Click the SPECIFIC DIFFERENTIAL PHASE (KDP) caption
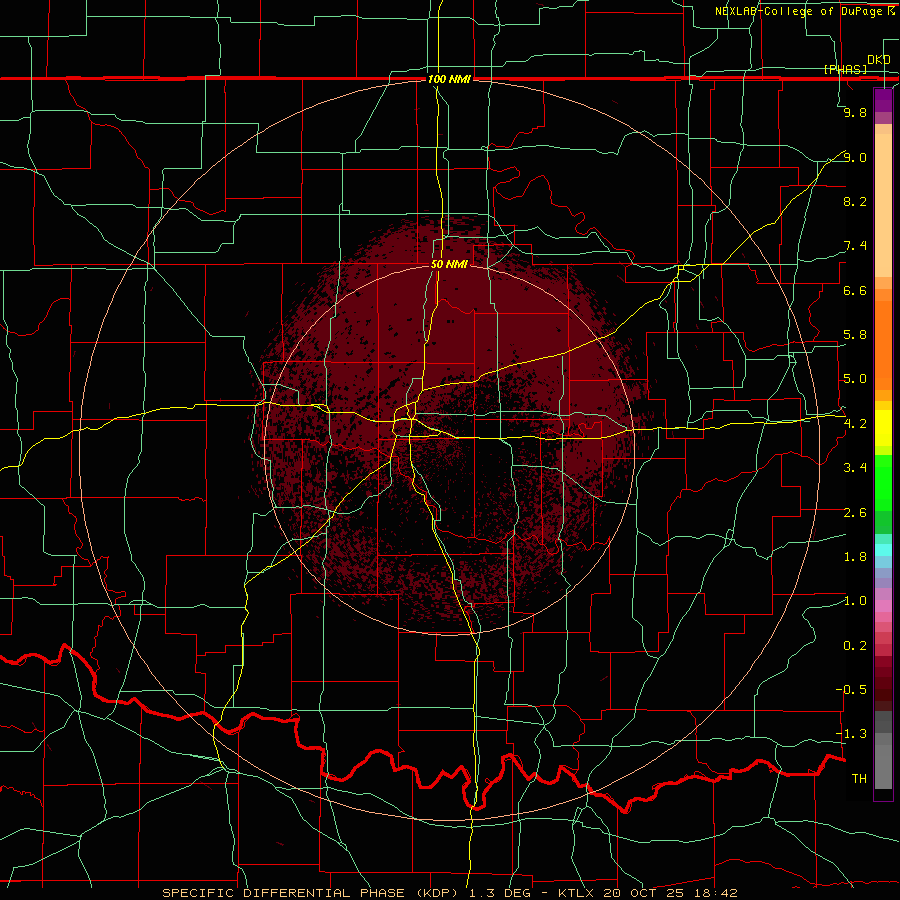This screenshot has height=900, width=900. click(312, 893)
